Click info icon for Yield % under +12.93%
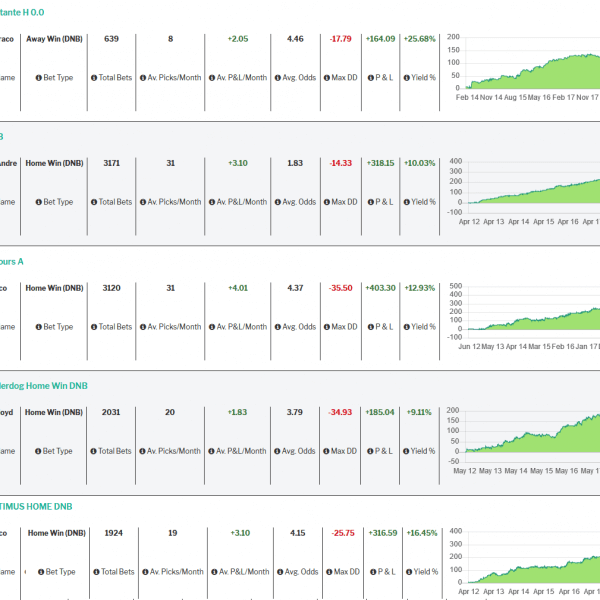 [406, 327]
